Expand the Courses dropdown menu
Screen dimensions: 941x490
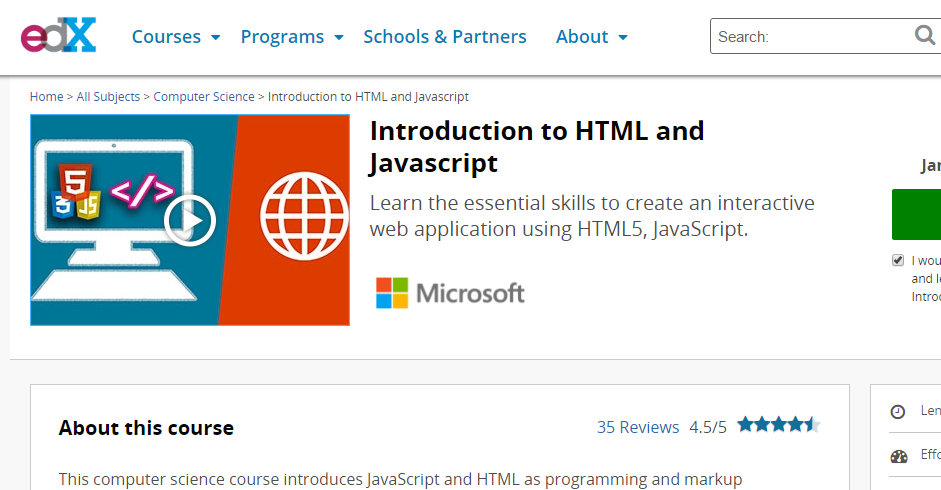click(176, 37)
